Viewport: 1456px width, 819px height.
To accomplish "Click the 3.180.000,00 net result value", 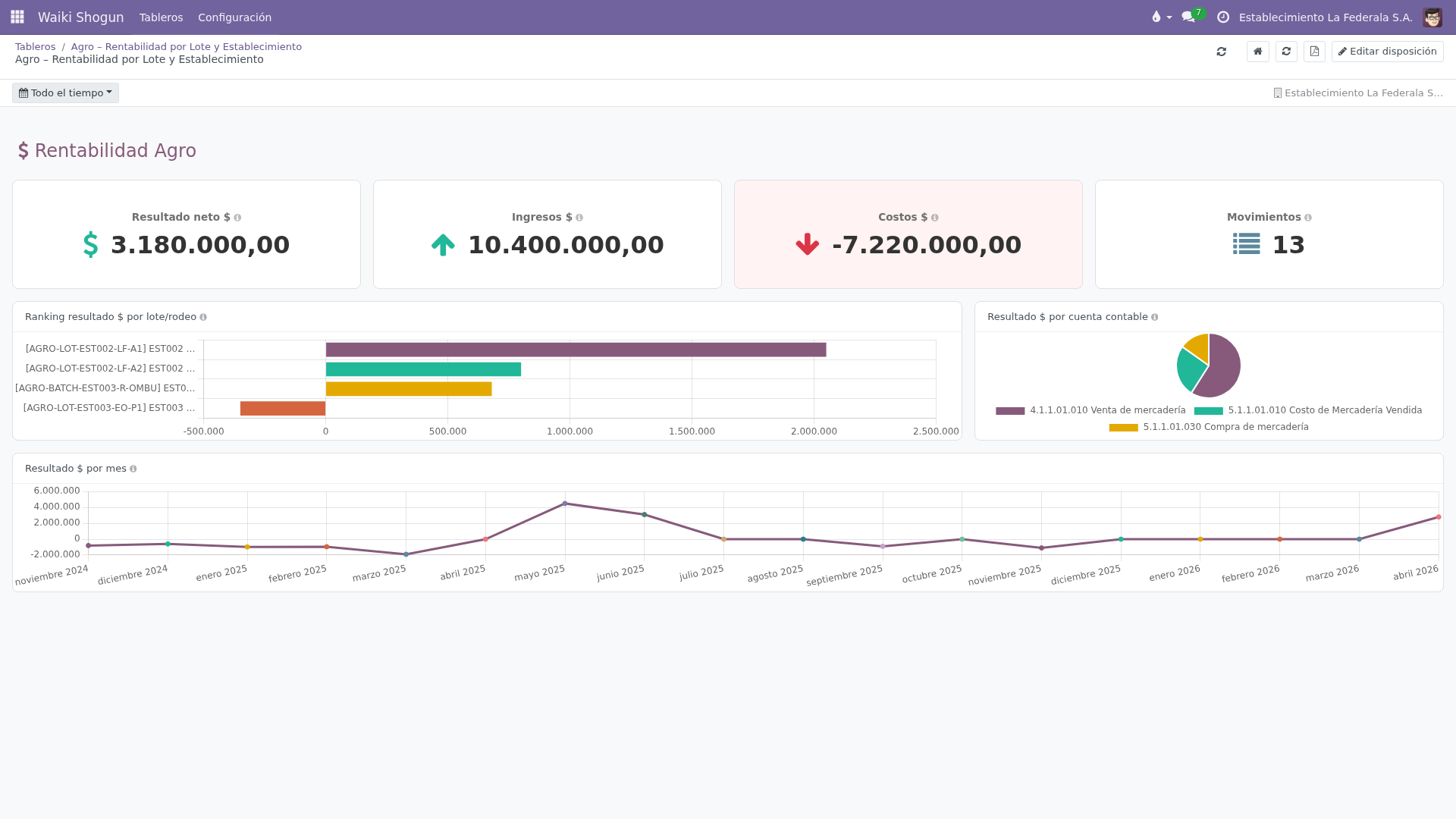I will pyautogui.click(x=200, y=245).
